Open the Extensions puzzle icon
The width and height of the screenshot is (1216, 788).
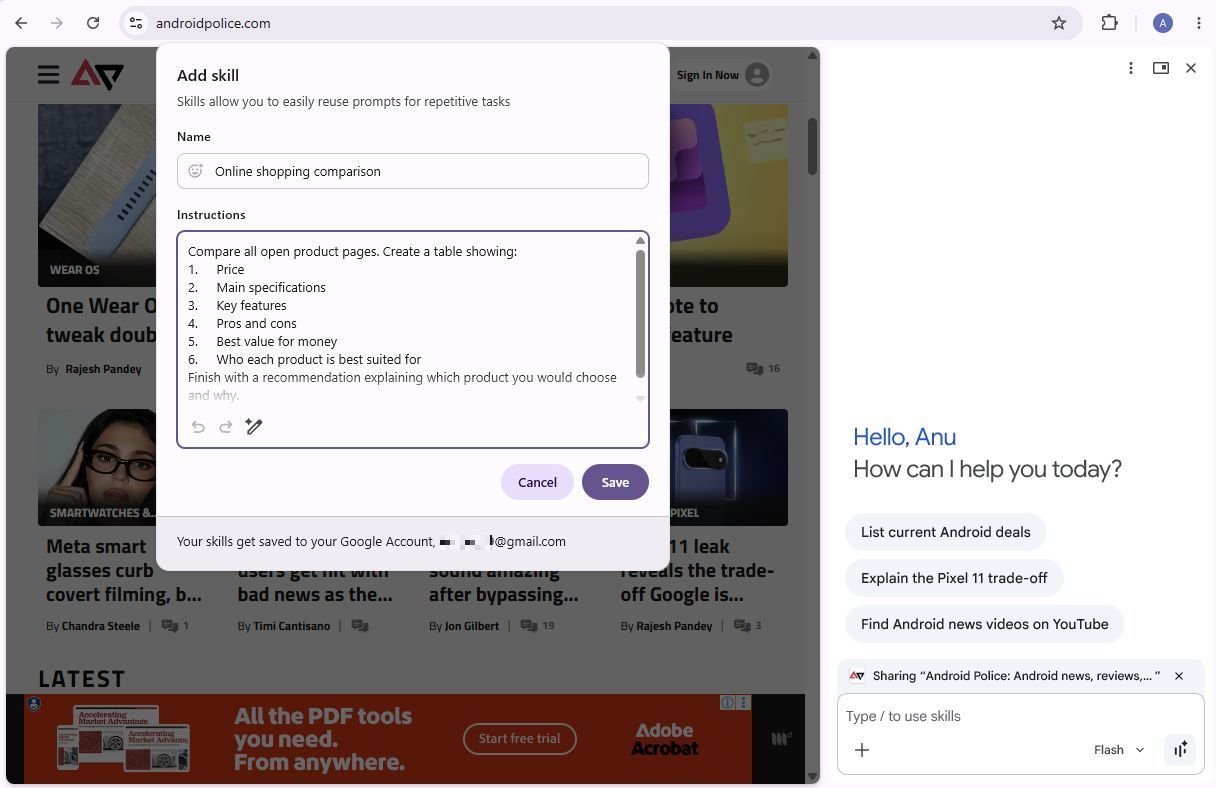coord(1109,23)
